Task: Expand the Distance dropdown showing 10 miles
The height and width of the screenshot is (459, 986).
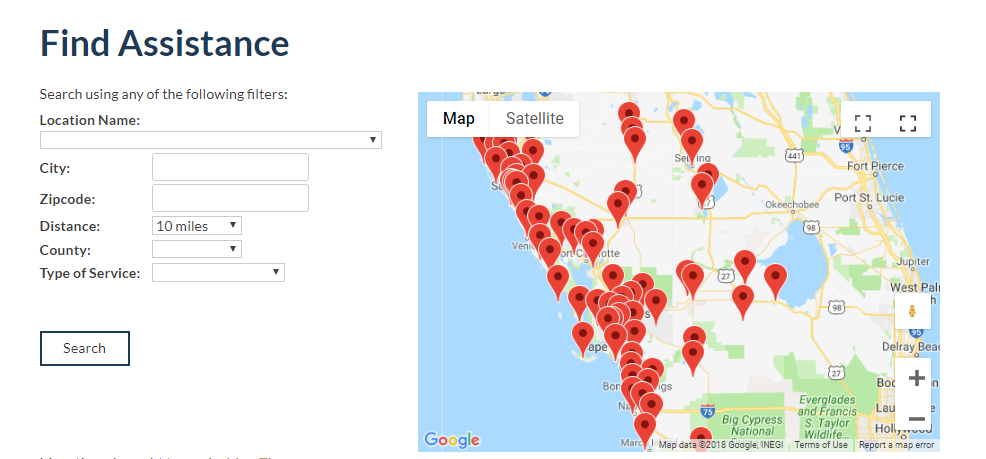Action: 197,226
